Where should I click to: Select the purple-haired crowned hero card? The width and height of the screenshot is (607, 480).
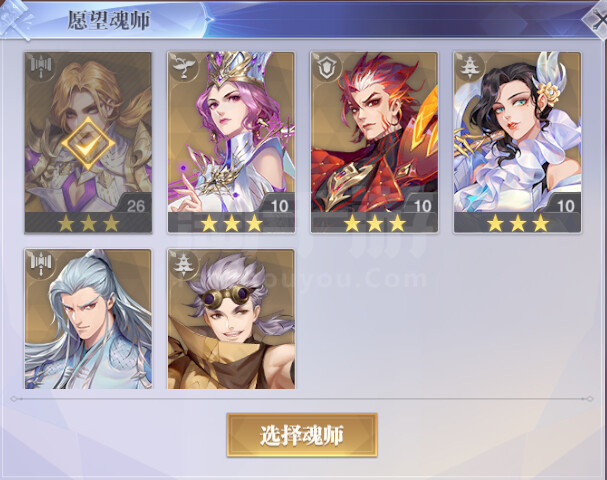coord(231,142)
